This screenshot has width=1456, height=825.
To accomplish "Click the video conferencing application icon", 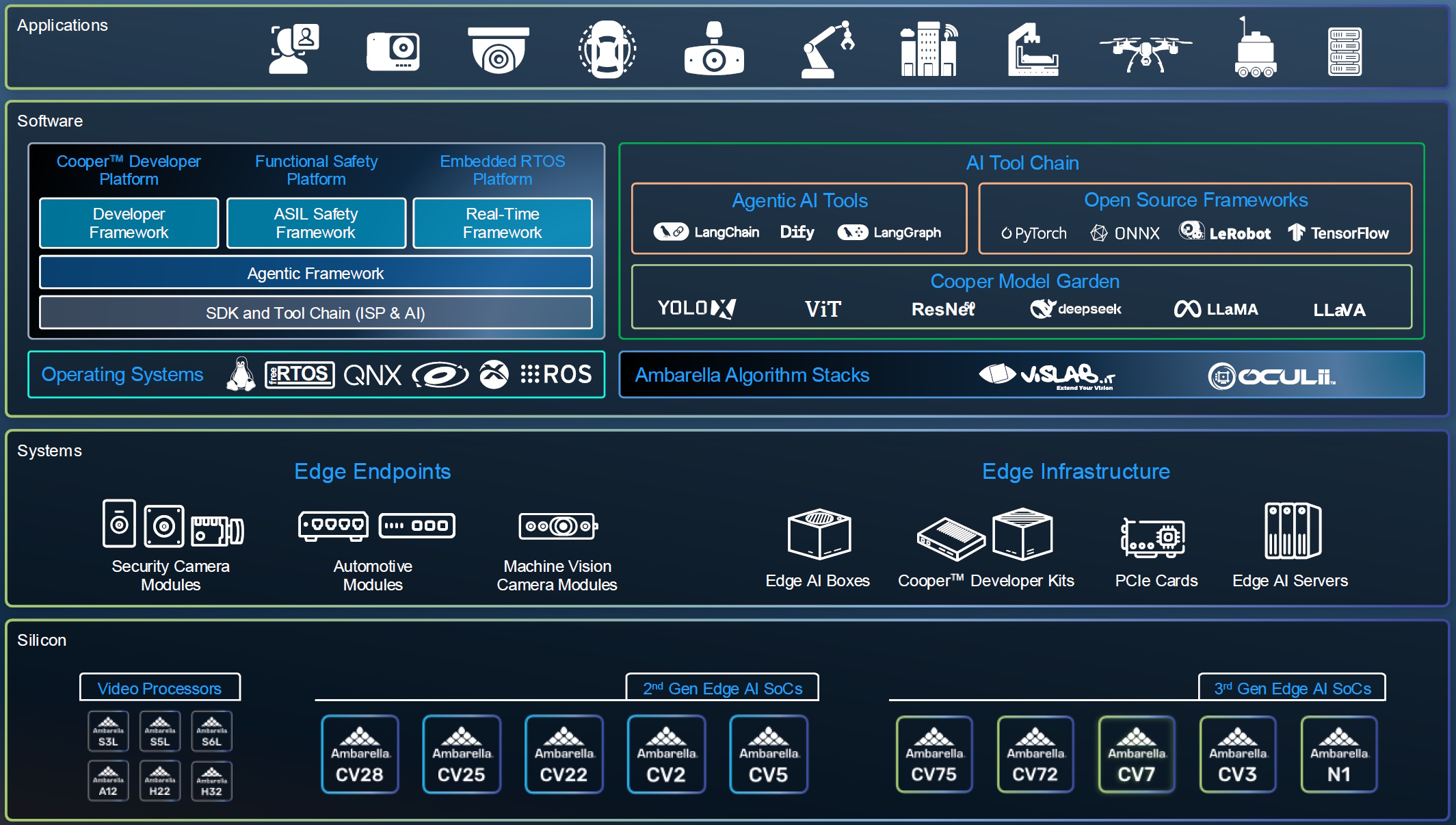I will tap(294, 49).
